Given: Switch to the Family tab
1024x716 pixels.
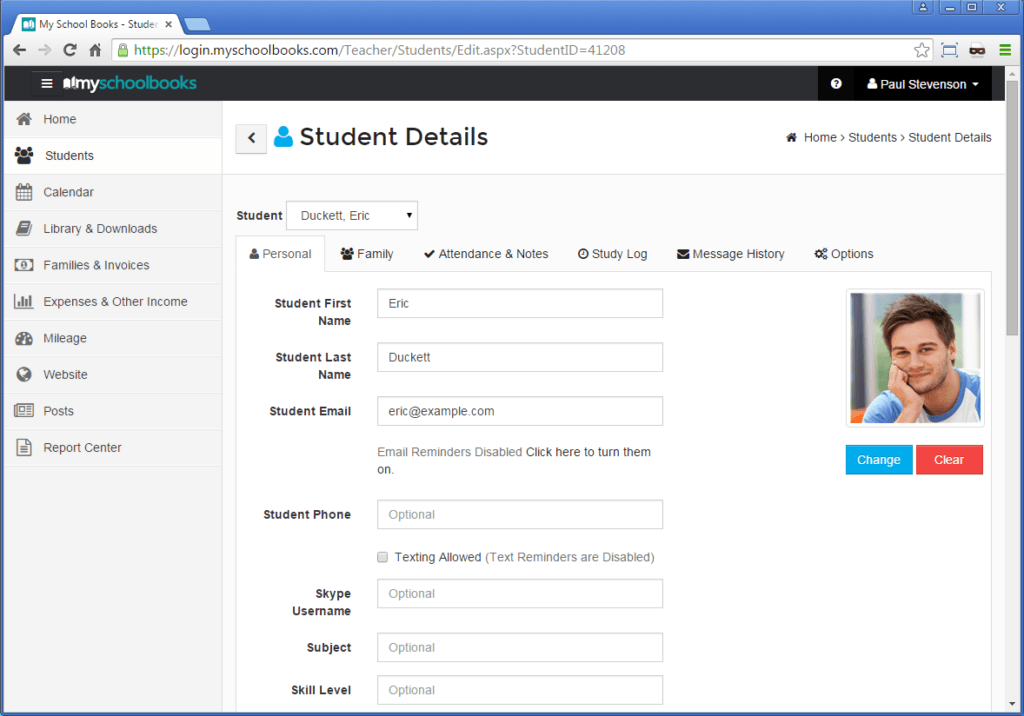Looking at the screenshot, I should (x=366, y=253).
